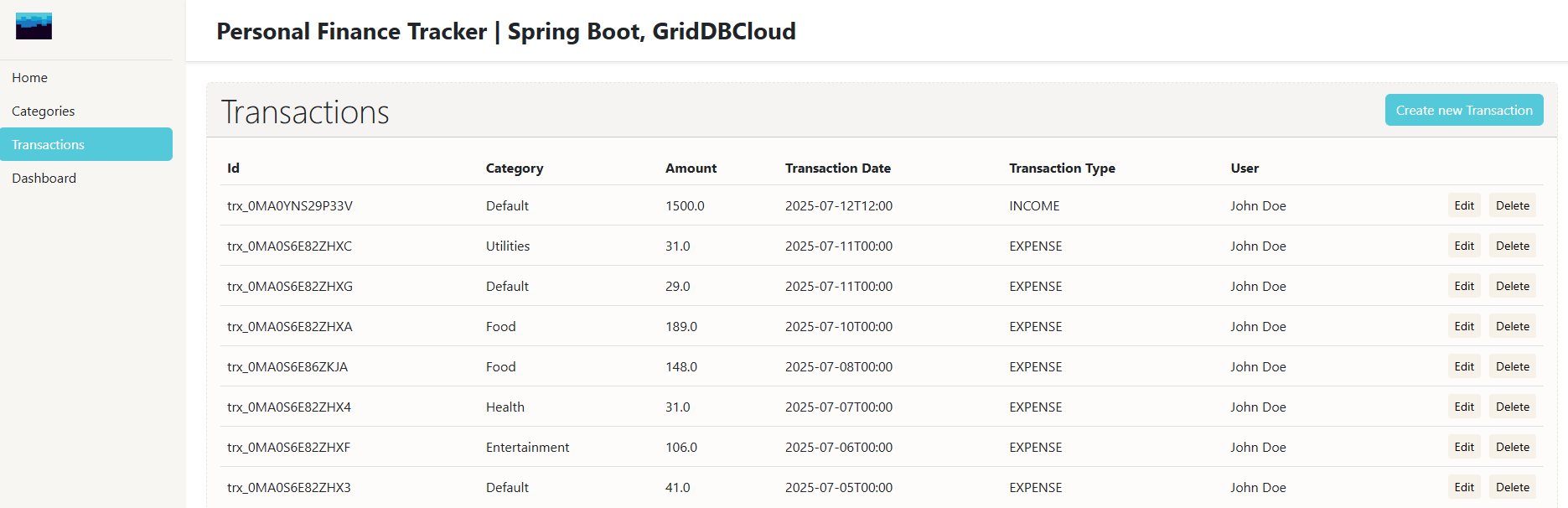Delete the 1500.0 INCOME transaction
Image resolution: width=1568 pixels, height=508 pixels.
point(1512,205)
